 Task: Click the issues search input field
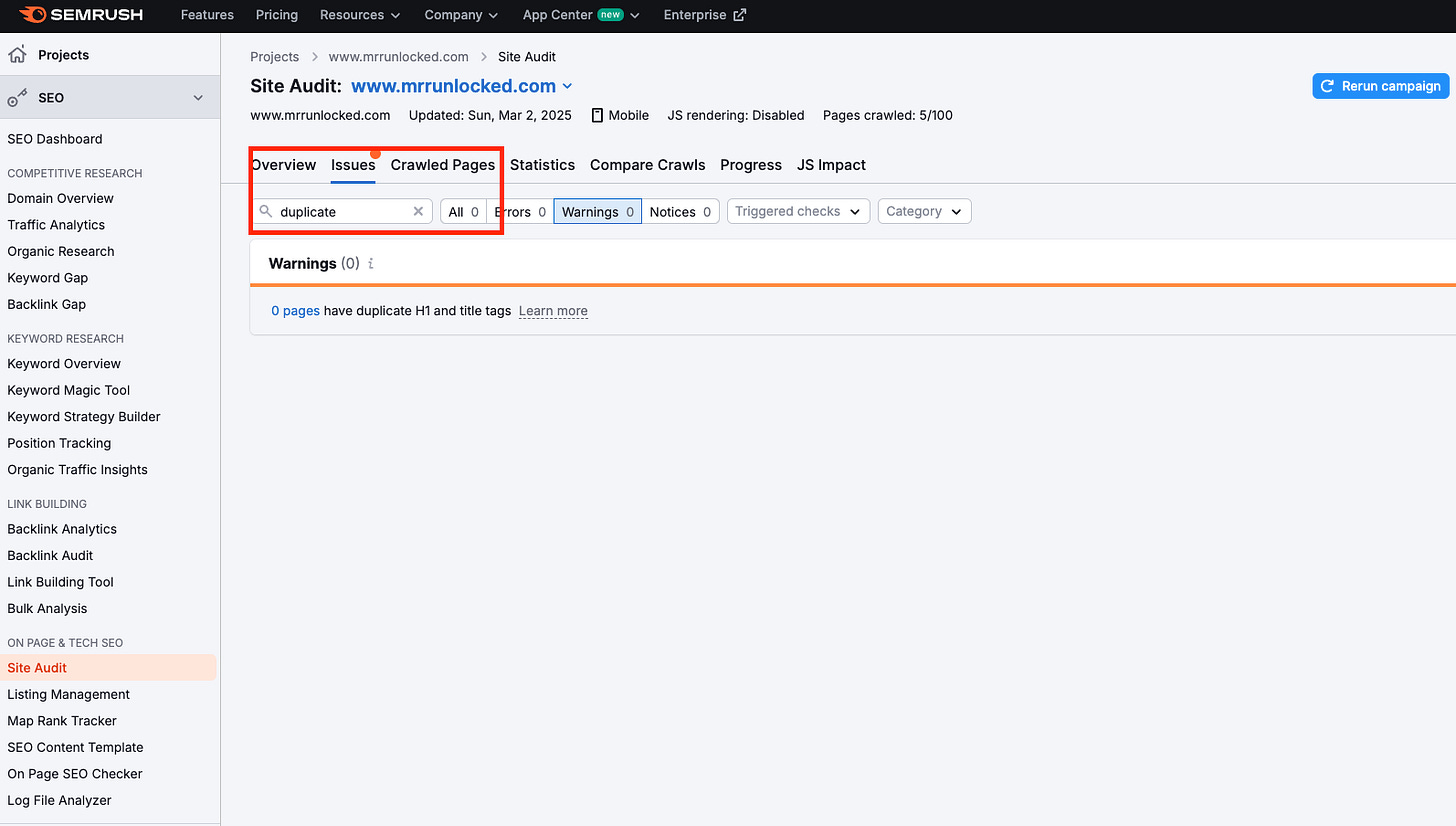coord(343,212)
